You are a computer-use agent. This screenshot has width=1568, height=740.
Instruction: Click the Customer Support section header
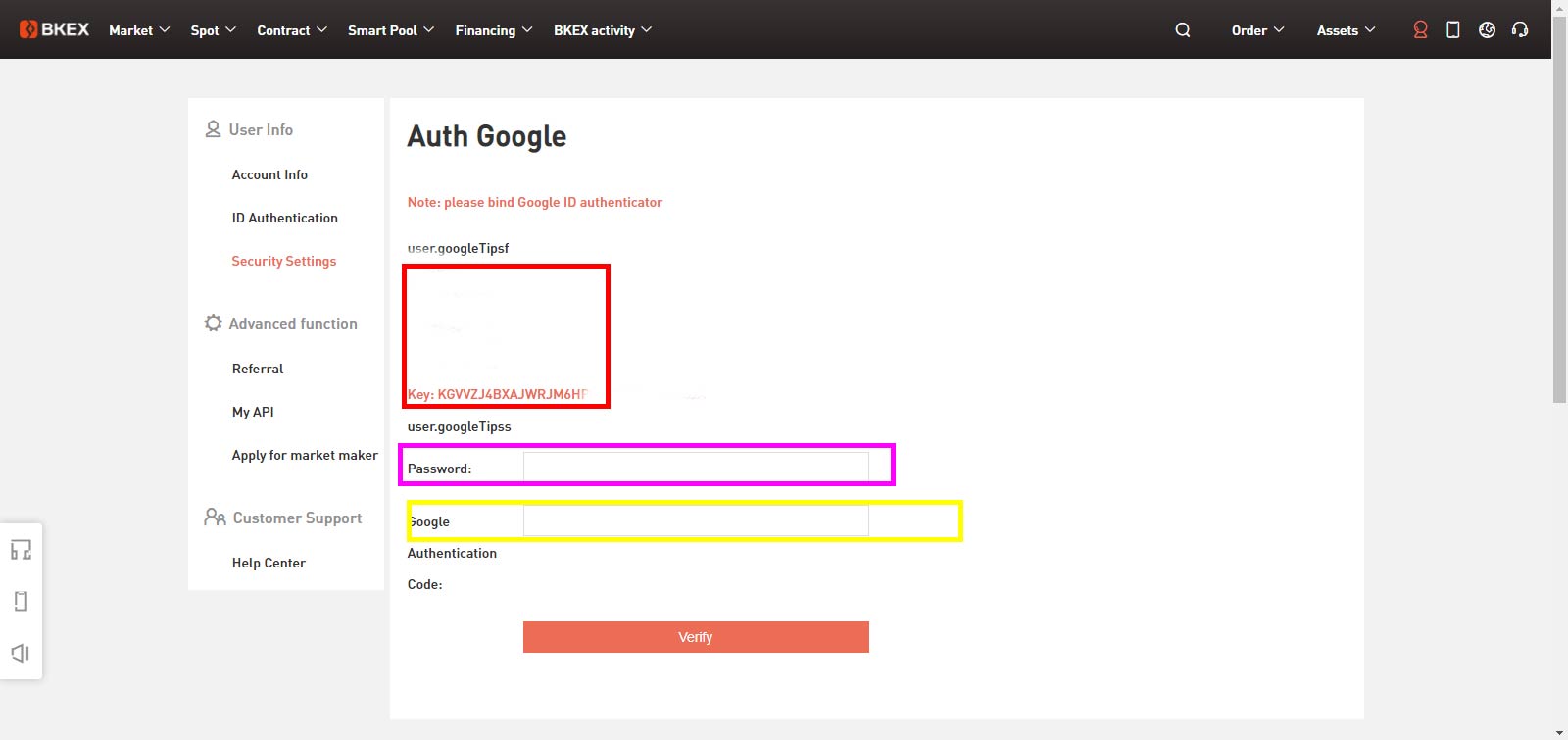[283, 518]
